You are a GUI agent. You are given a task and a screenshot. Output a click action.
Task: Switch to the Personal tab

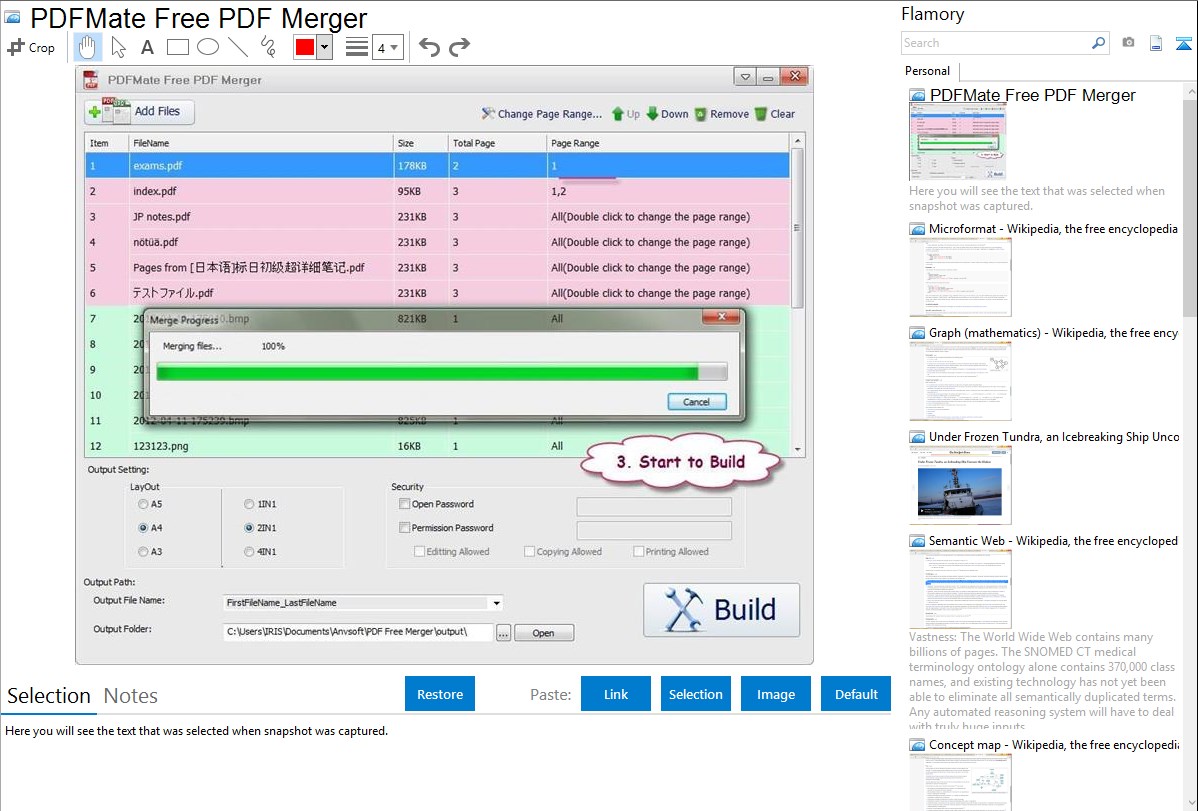pos(928,71)
